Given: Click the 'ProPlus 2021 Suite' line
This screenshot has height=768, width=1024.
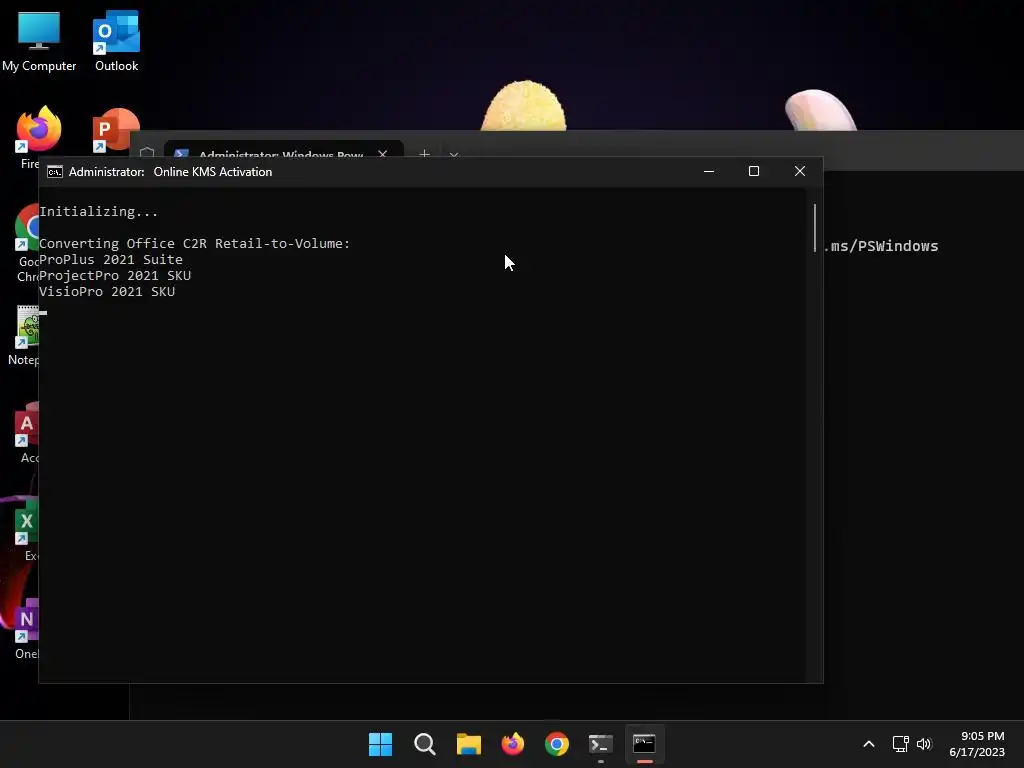Looking at the screenshot, I should pyautogui.click(x=111, y=259).
